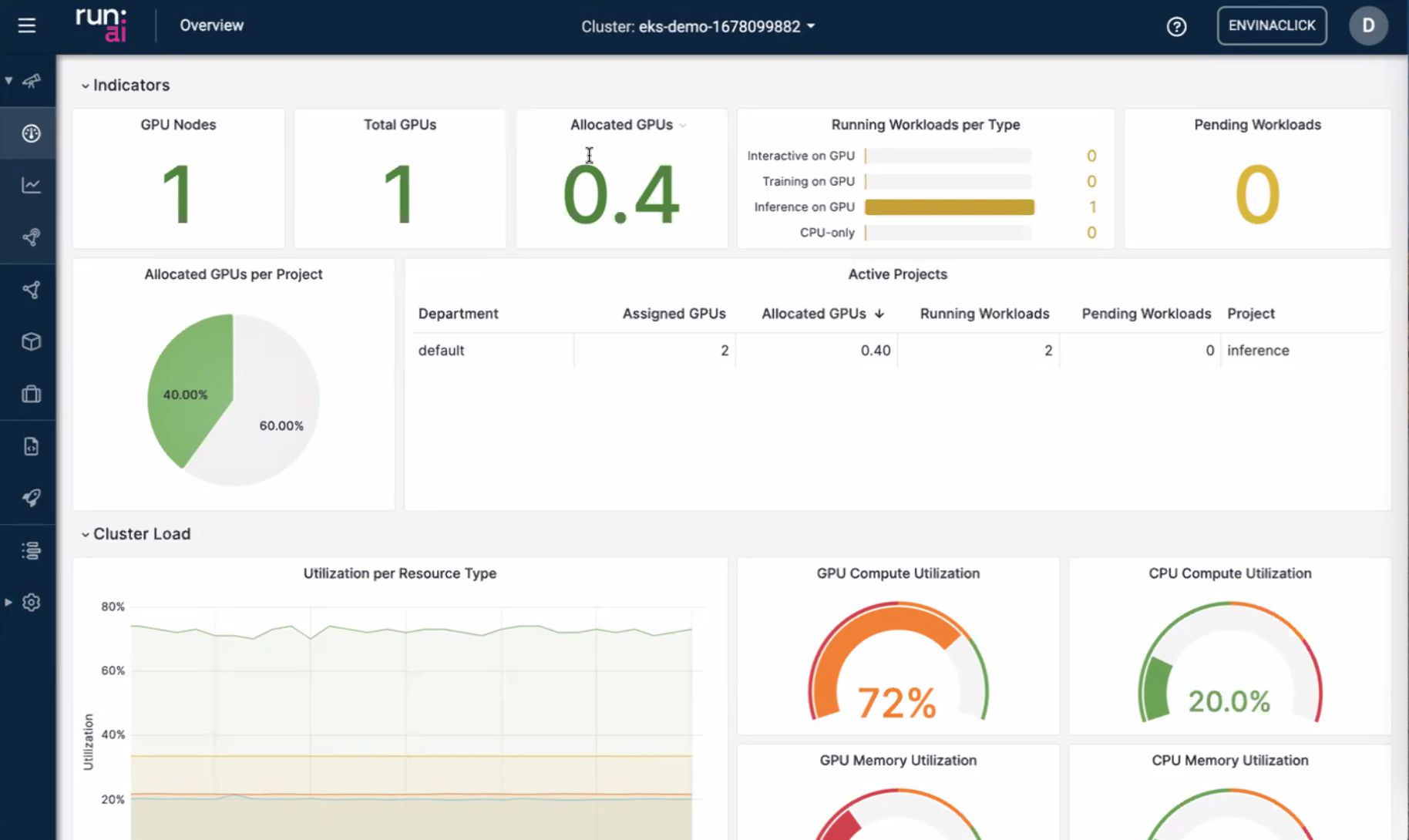The height and width of the screenshot is (840, 1409).
Task: Open the line chart analytics icon
Action: click(x=31, y=185)
